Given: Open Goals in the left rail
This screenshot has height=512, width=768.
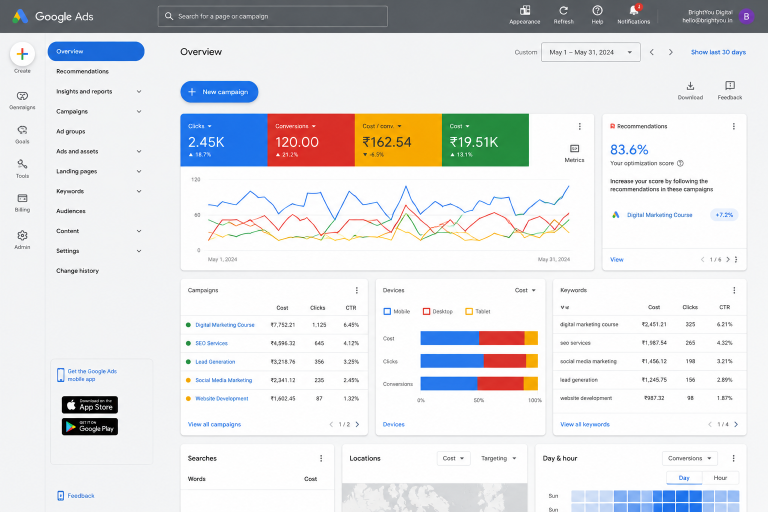Looking at the screenshot, I should click(x=22, y=134).
